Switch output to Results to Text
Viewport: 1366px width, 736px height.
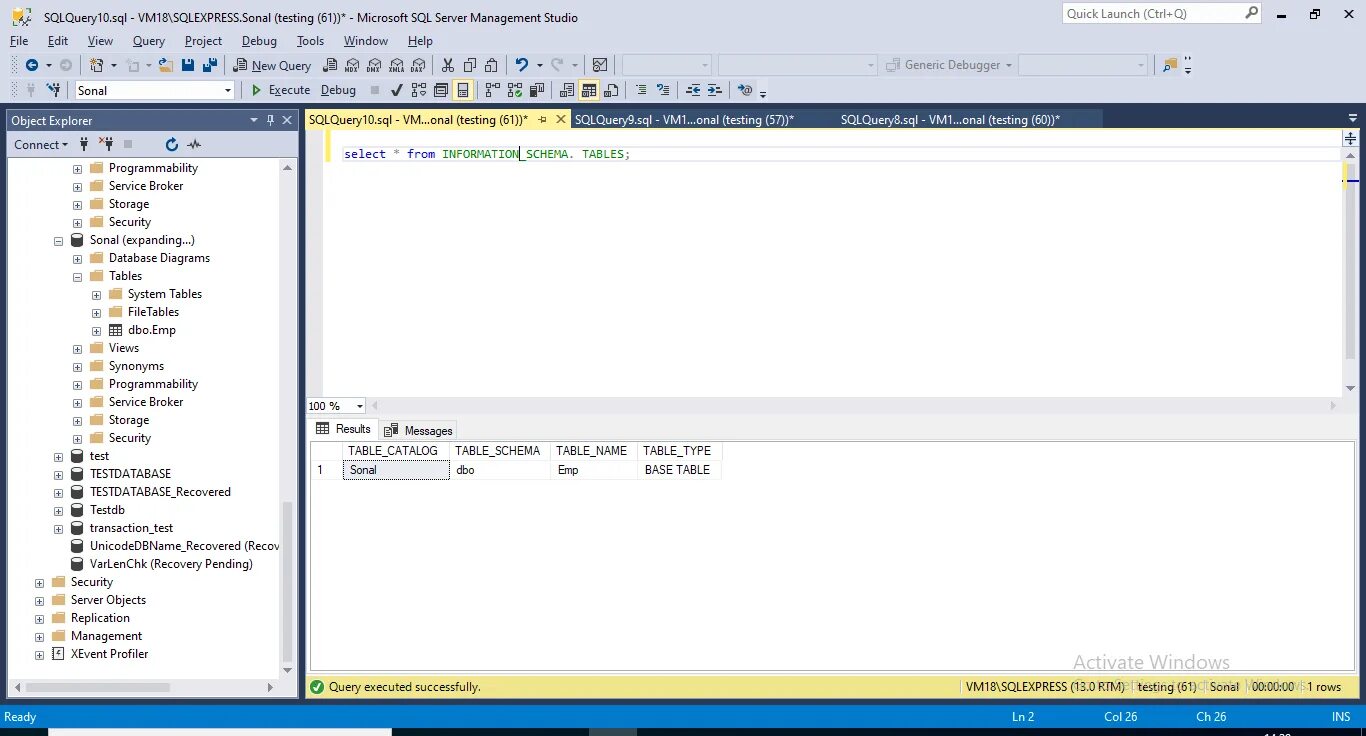(566, 90)
